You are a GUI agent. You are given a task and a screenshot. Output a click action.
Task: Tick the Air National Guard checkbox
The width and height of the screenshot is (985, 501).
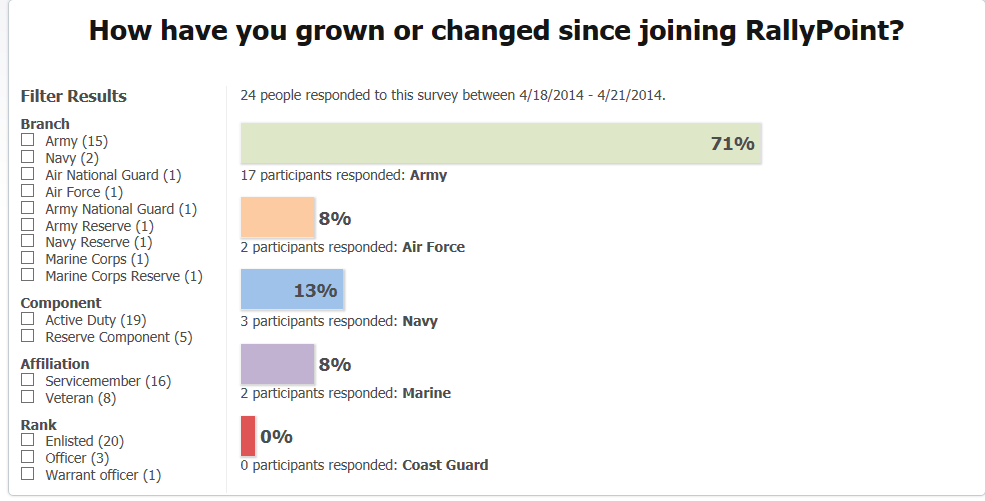coord(28,174)
